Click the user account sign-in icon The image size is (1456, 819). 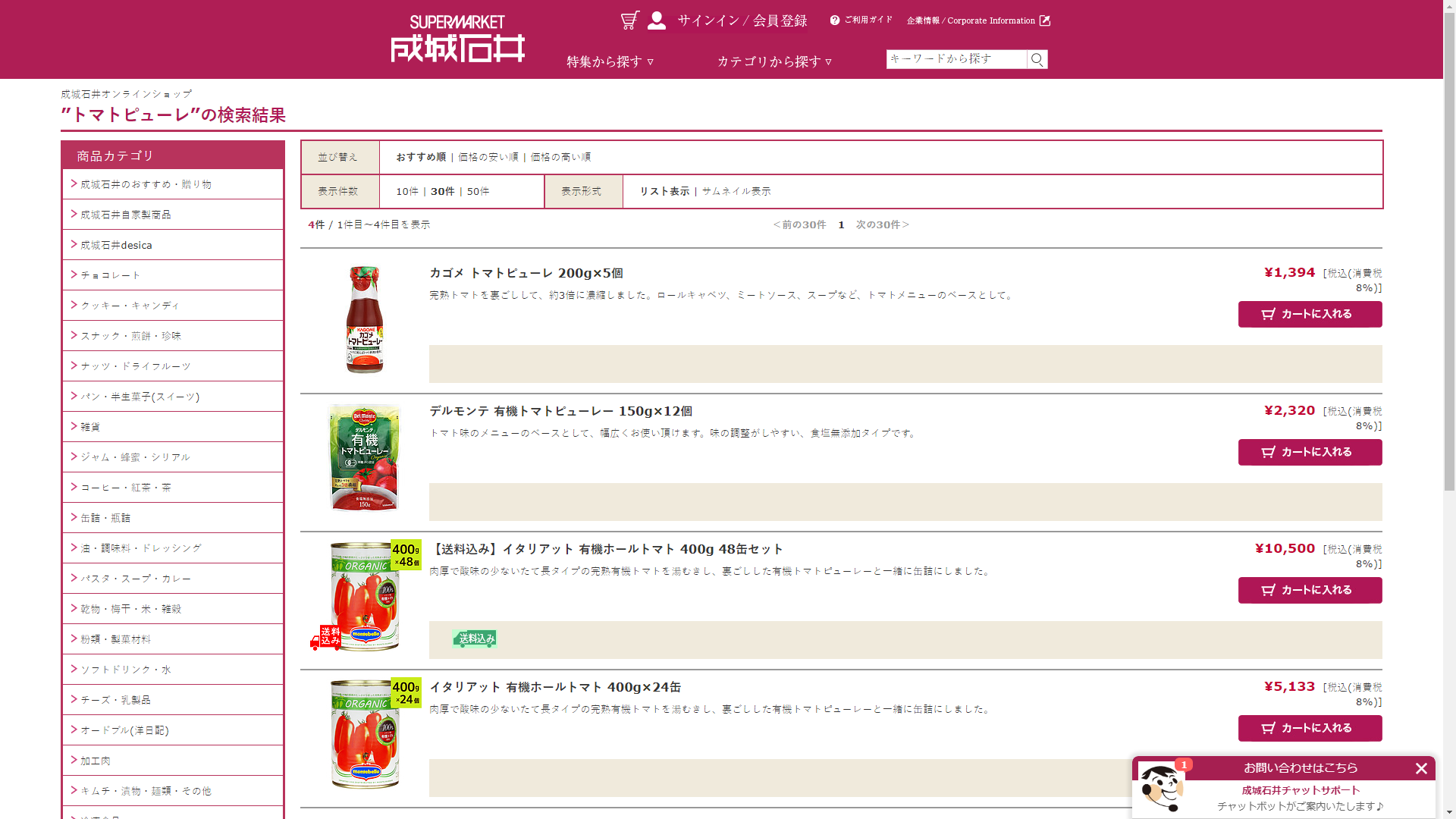[x=657, y=20]
